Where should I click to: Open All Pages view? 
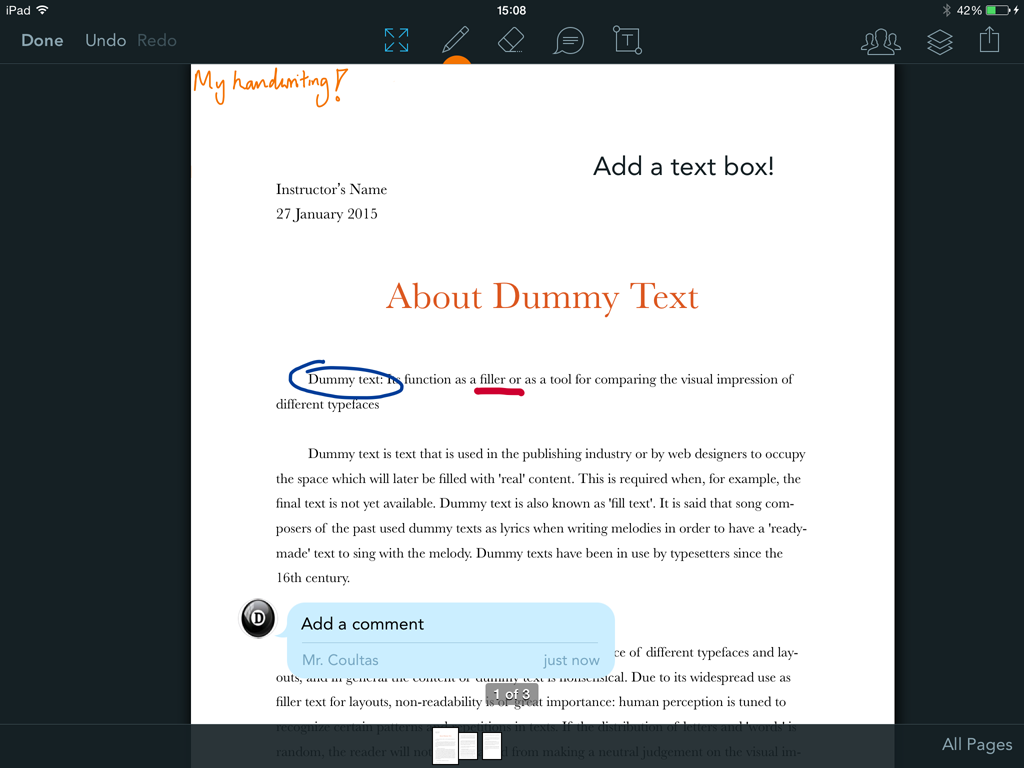point(977,744)
